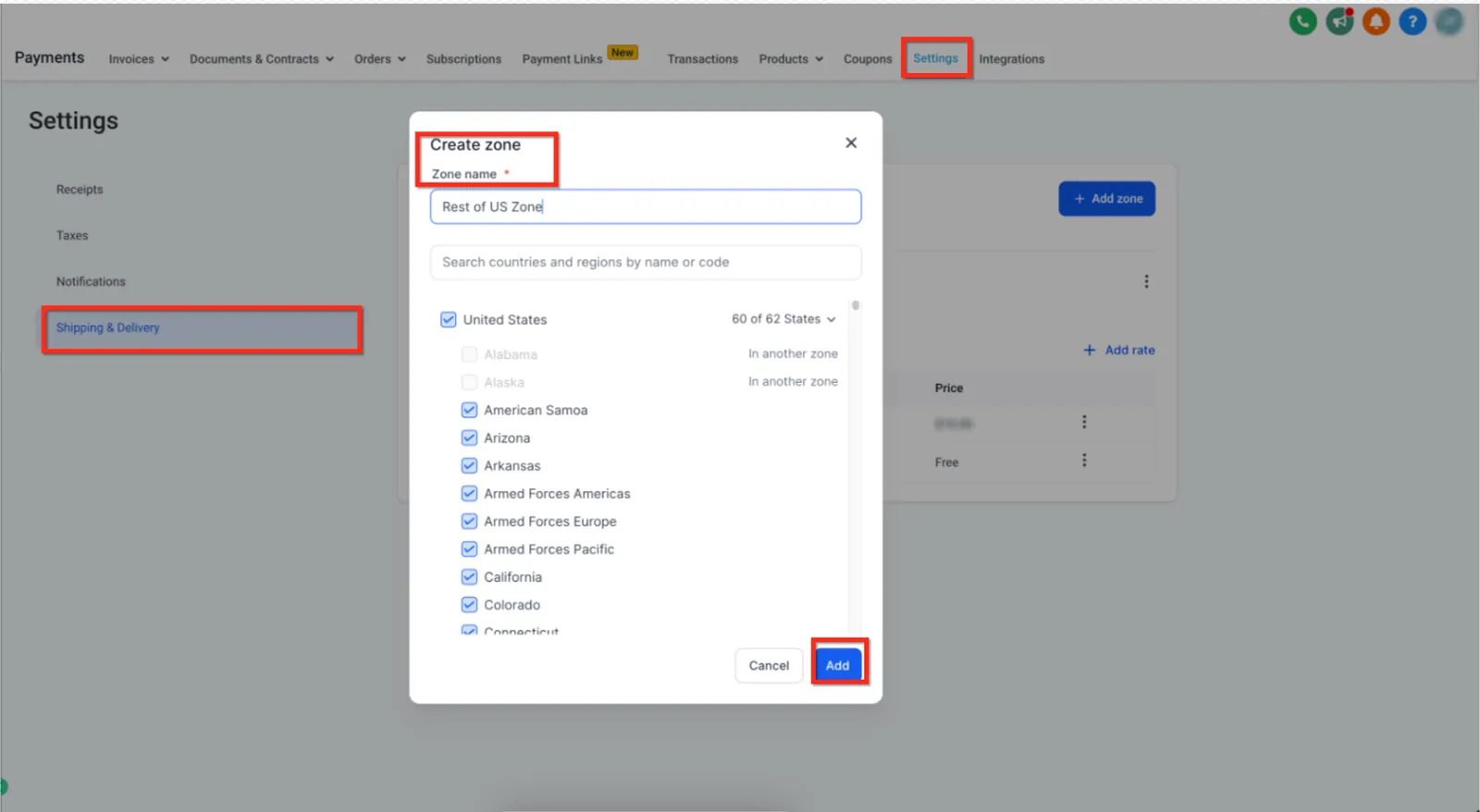Open the blue help question mark icon
1480x812 pixels.
[1412, 21]
